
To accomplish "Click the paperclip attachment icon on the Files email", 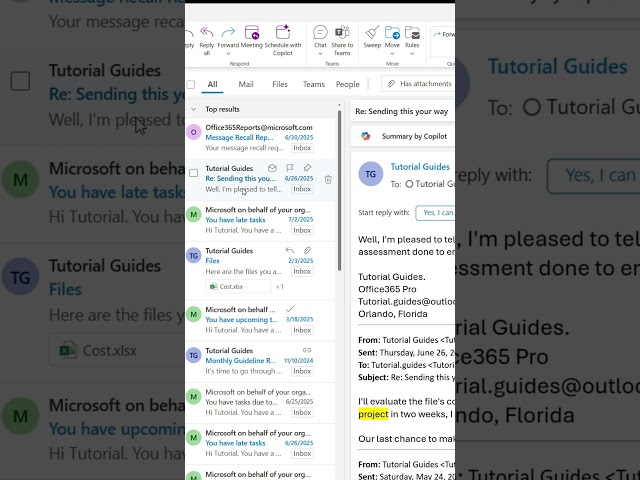I will [307, 250].
